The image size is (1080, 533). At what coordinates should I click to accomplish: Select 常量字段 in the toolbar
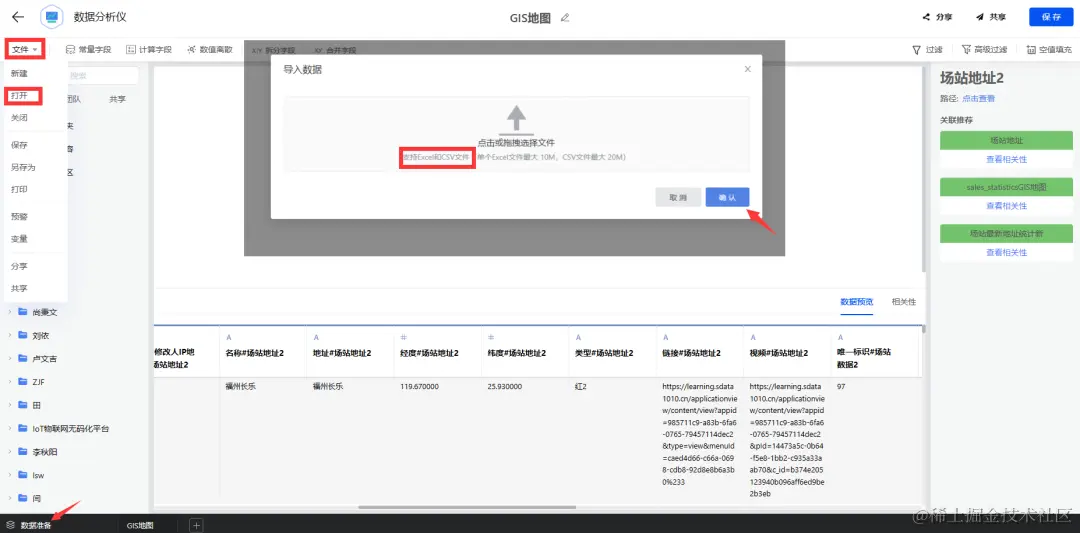tap(88, 50)
